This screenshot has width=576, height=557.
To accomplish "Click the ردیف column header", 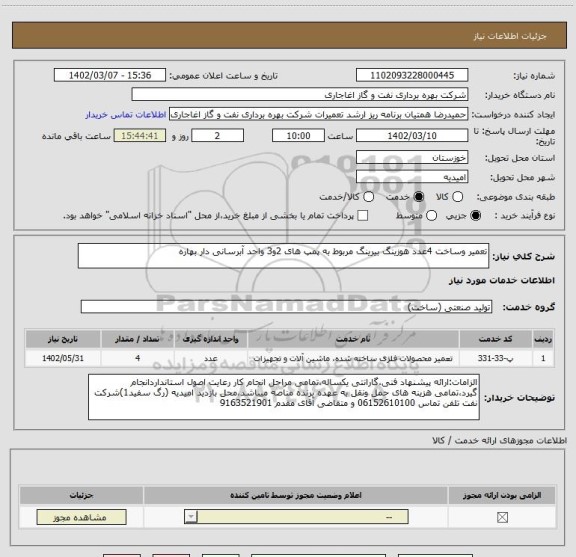I will tap(543, 339).
